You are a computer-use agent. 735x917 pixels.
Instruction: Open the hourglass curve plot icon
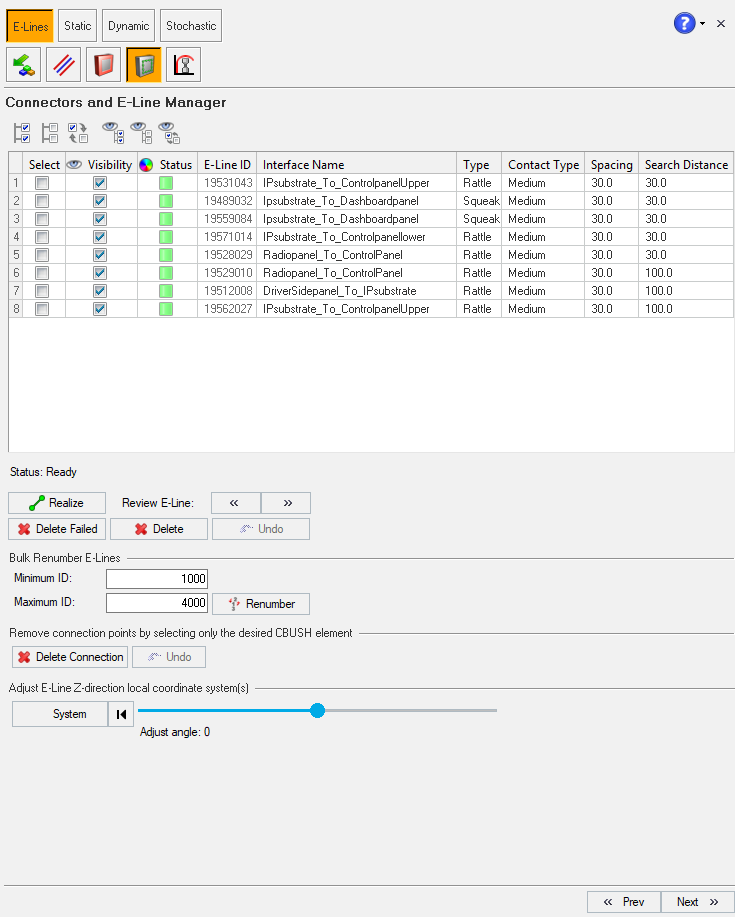(x=184, y=64)
